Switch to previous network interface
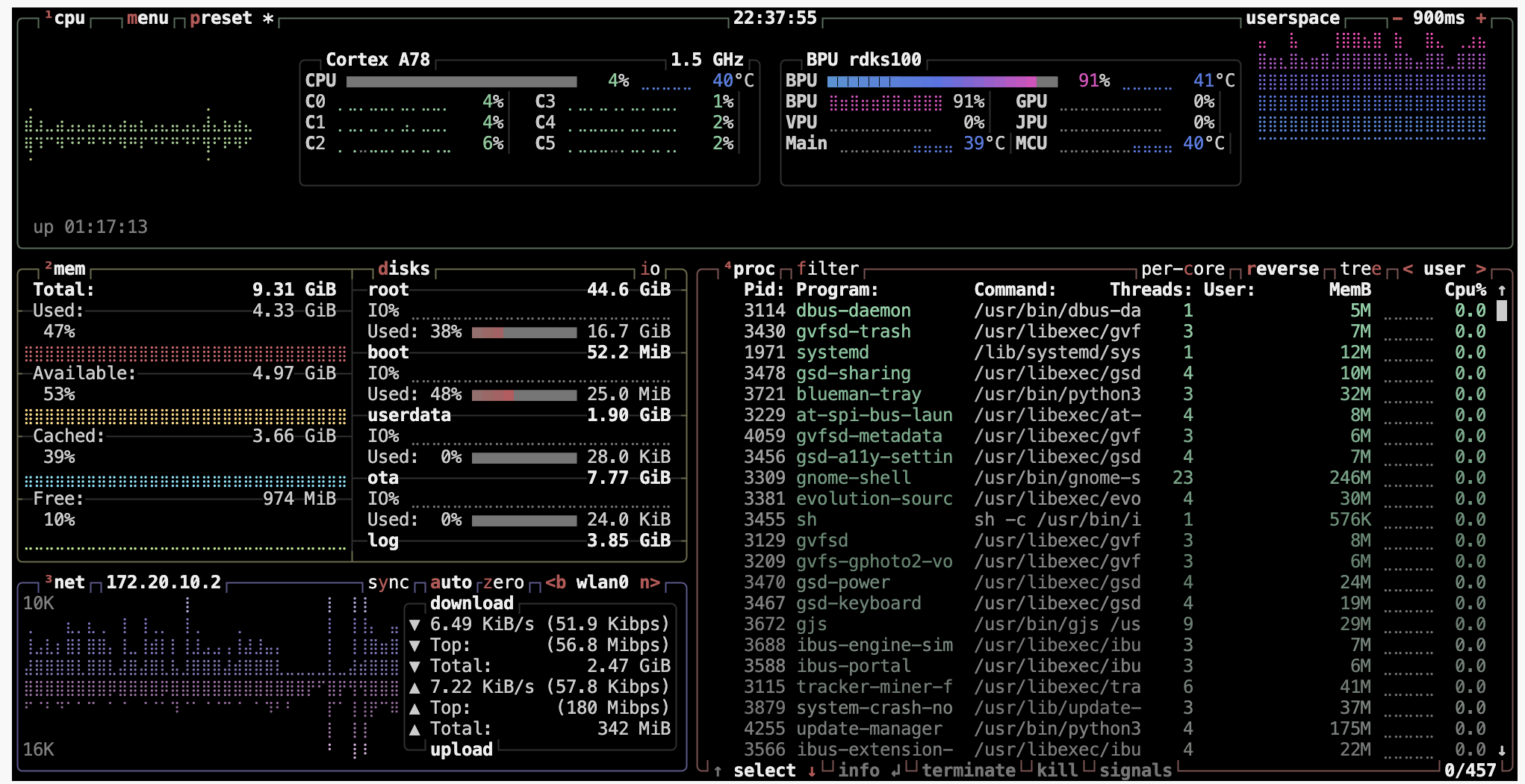The image size is (1525, 784). pos(555,582)
